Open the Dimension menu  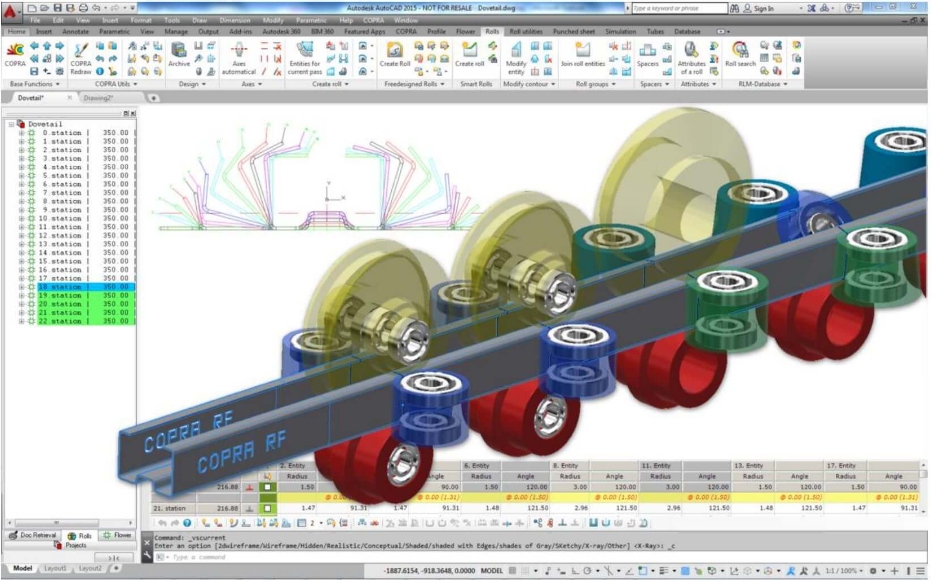pyautogui.click(x=235, y=20)
